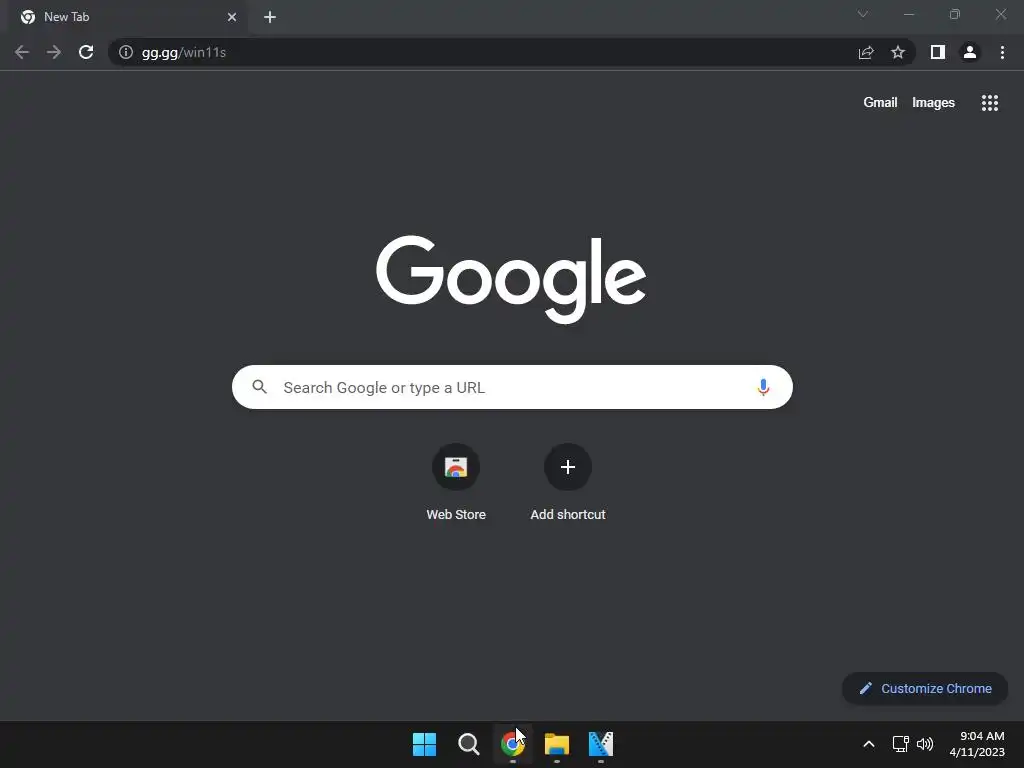Show hidden system tray icons
The width and height of the screenshot is (1024, 768).
coord(869,744)
